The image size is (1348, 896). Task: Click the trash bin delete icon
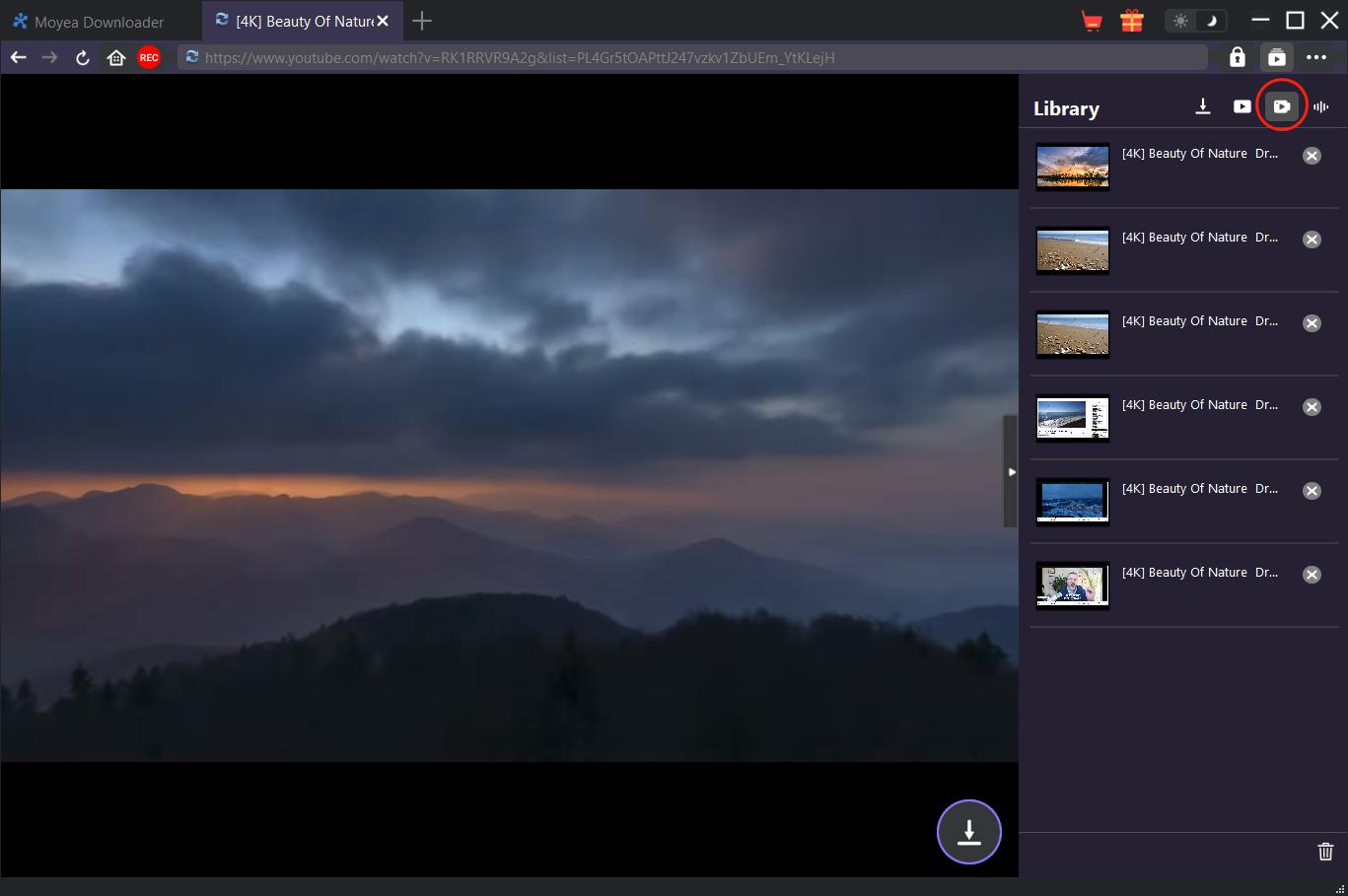[1325, 852]
